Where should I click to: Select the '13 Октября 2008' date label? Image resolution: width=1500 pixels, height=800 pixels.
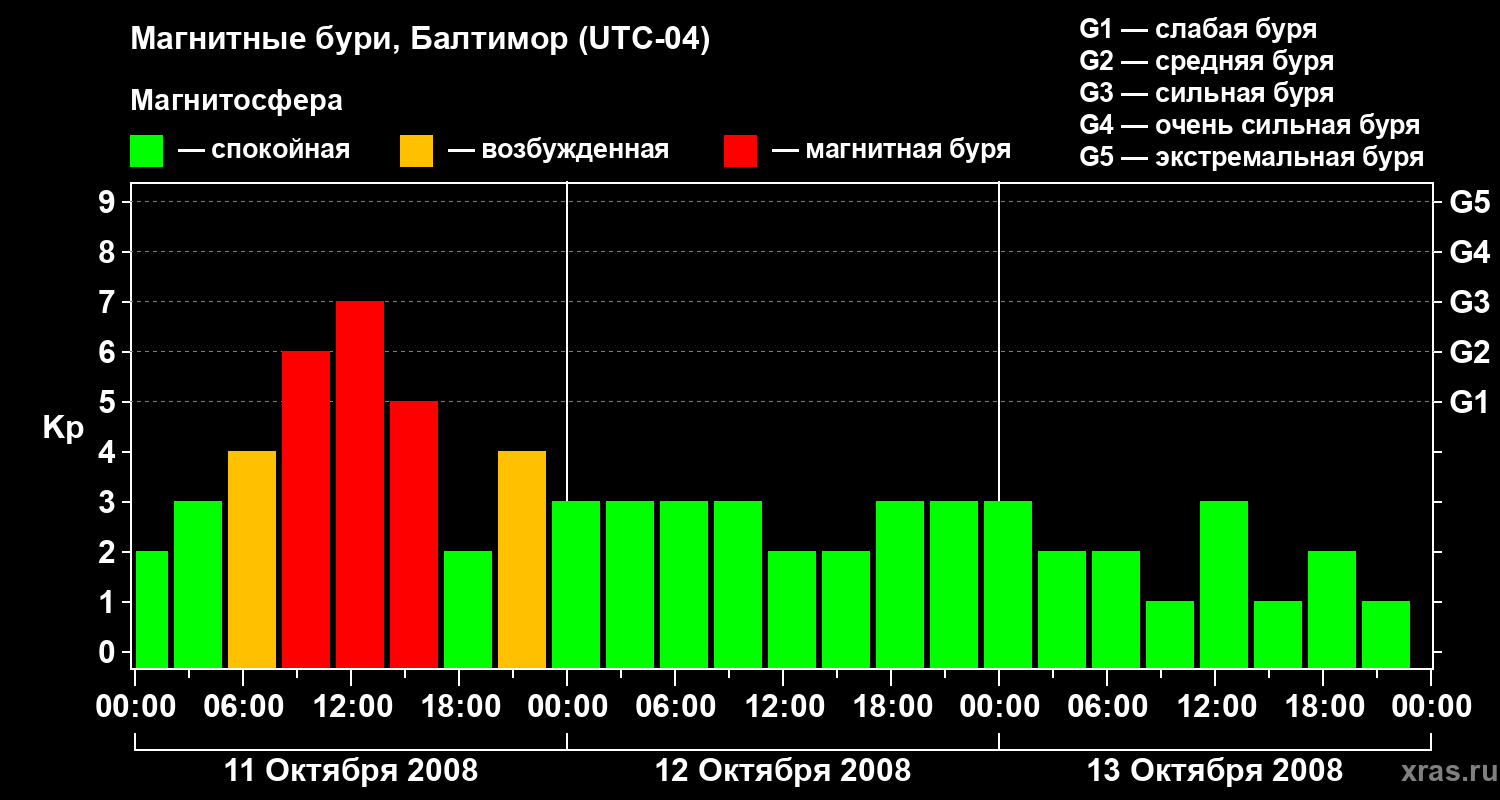[x=1215, y=771]
